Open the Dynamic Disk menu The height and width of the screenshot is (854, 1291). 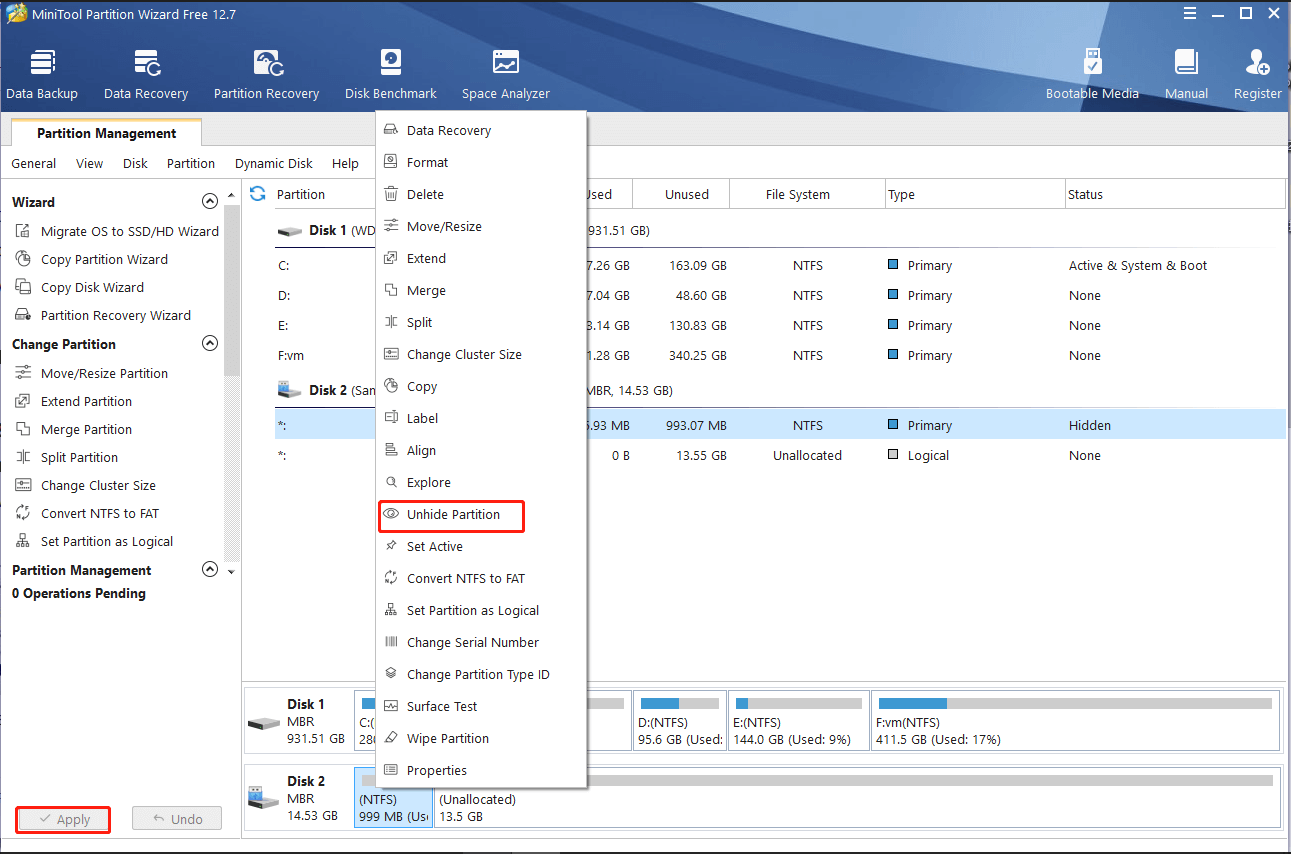tap(274, 163)
